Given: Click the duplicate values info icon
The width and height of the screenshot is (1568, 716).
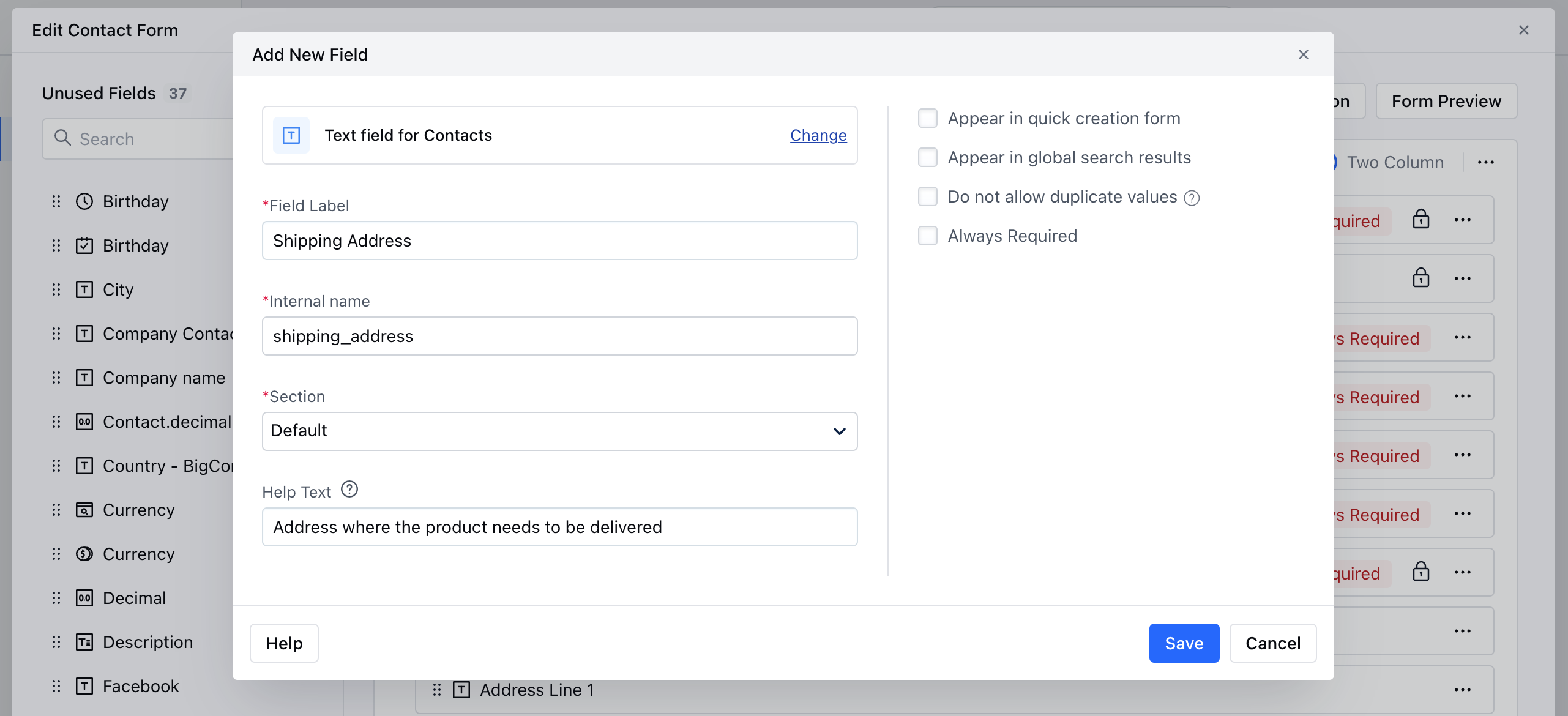Looking at the screenshot, I should click(x=1192, y=198).
